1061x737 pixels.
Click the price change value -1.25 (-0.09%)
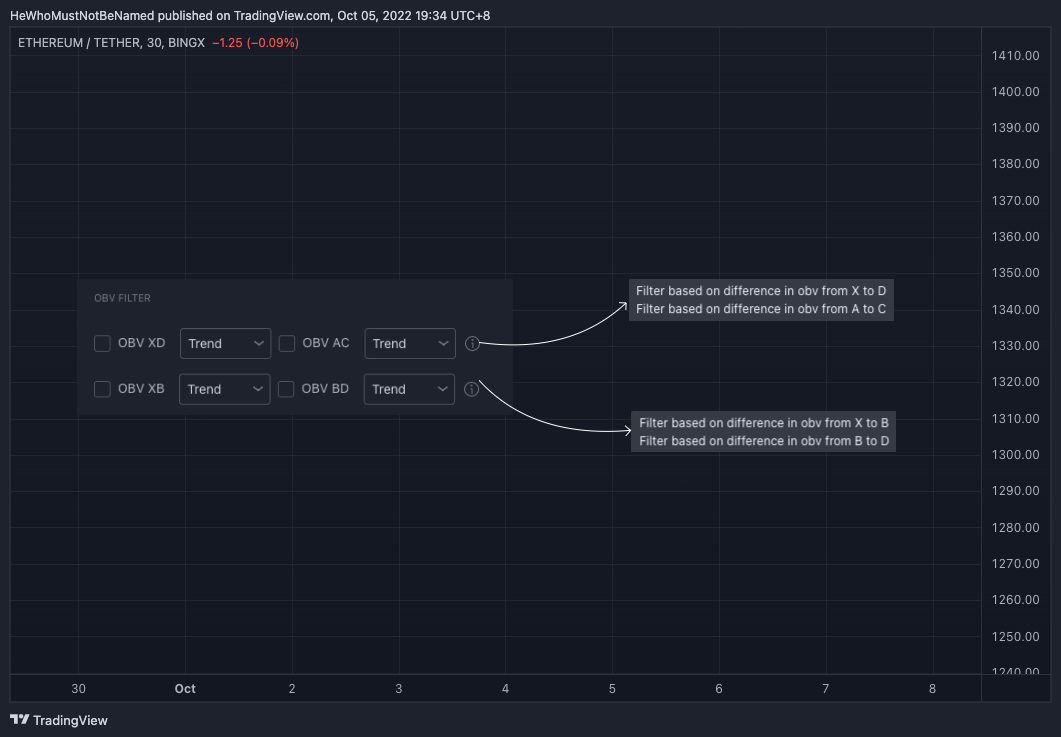[x=255, y=43]
